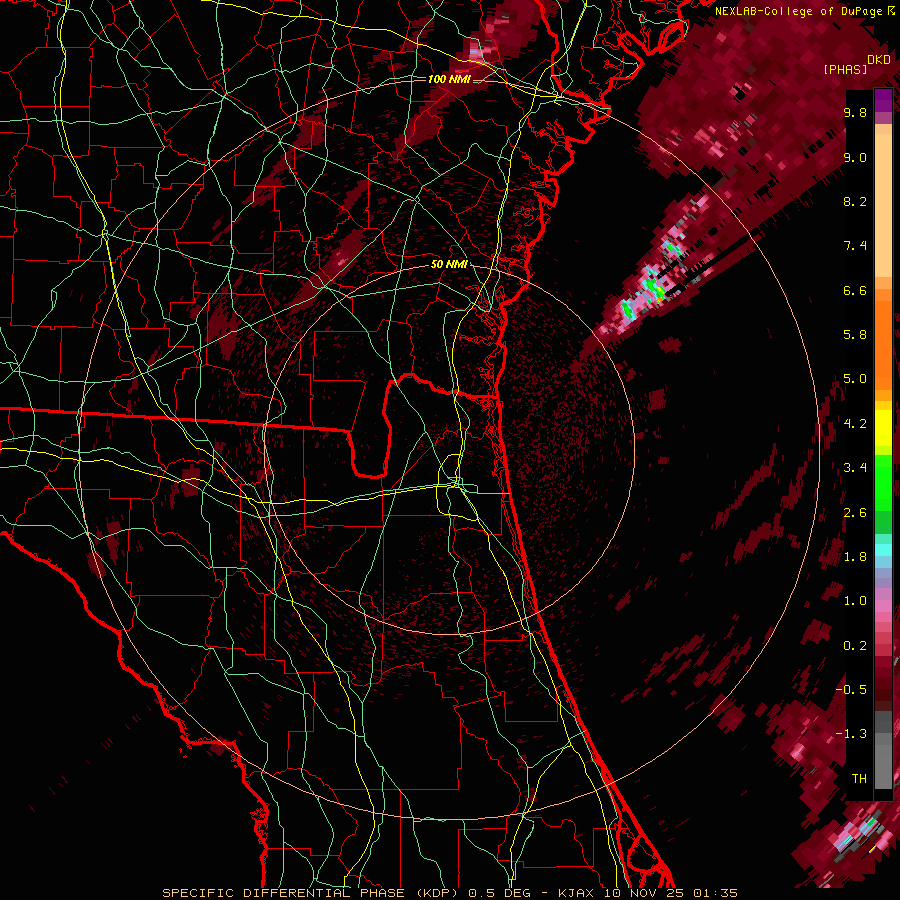
Task: Click the [PHAS] label above color bar
Action: 845,70
